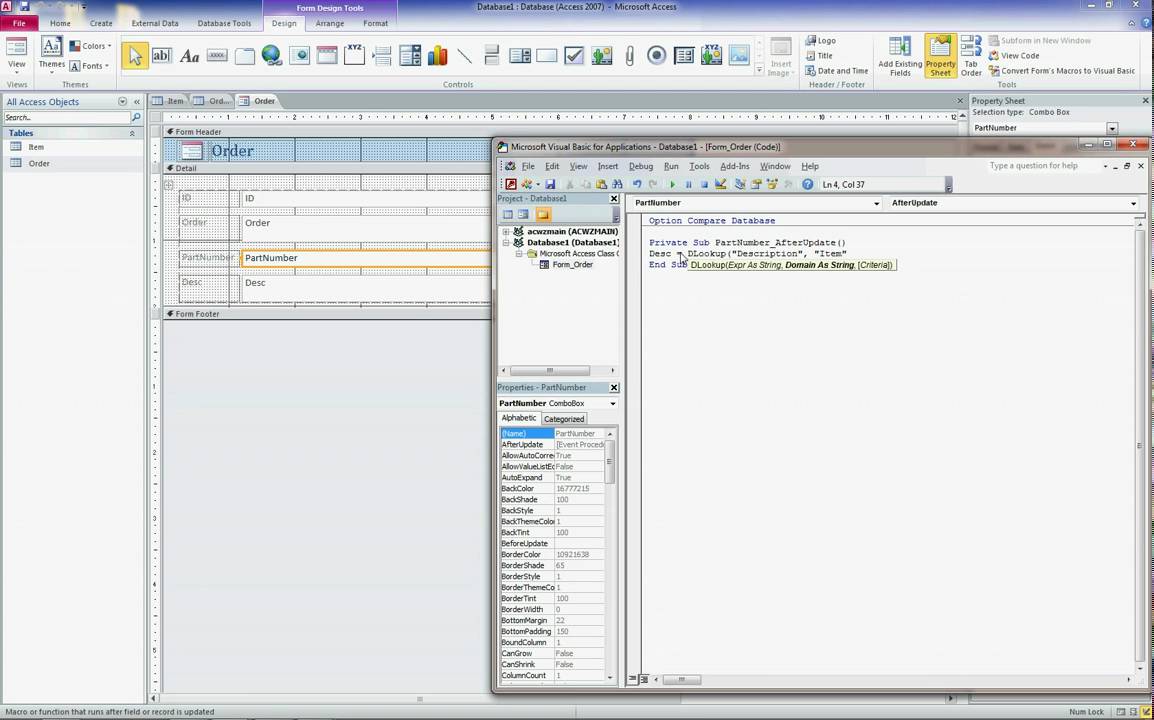Click the navigation pane Search box
This screenshot has width=1154, height=720.
pos(66,118)
